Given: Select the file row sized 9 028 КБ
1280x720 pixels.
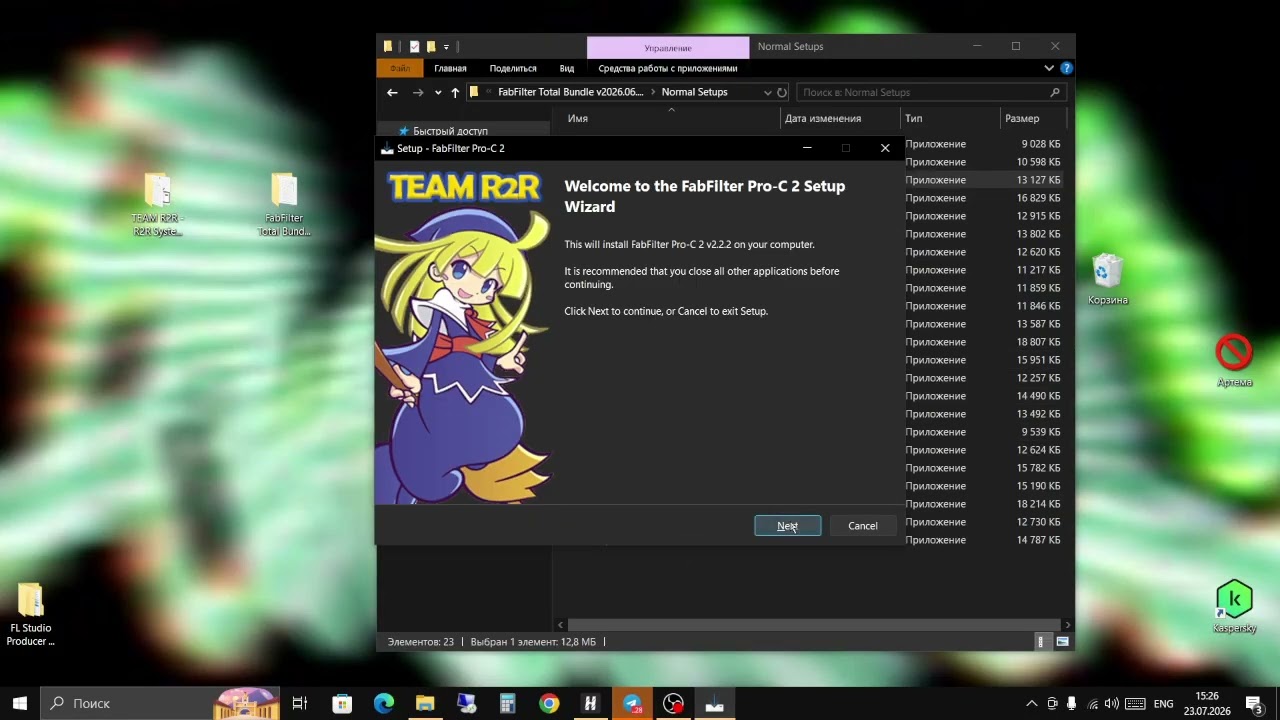Looking at the screenshot, I should click(x=985, y=144).
